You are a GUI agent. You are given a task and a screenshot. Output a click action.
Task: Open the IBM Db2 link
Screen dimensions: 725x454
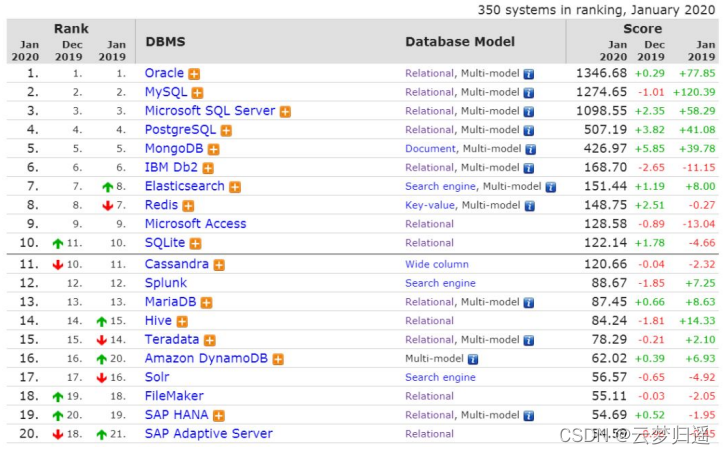coord(171,167)
